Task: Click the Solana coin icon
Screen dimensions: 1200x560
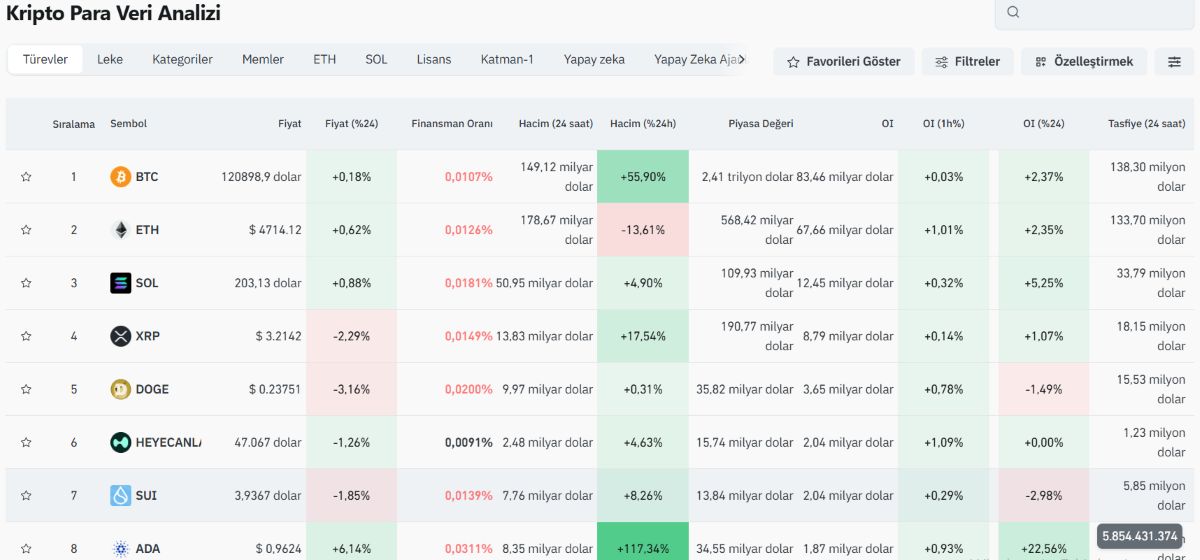Action: [120, 283]
